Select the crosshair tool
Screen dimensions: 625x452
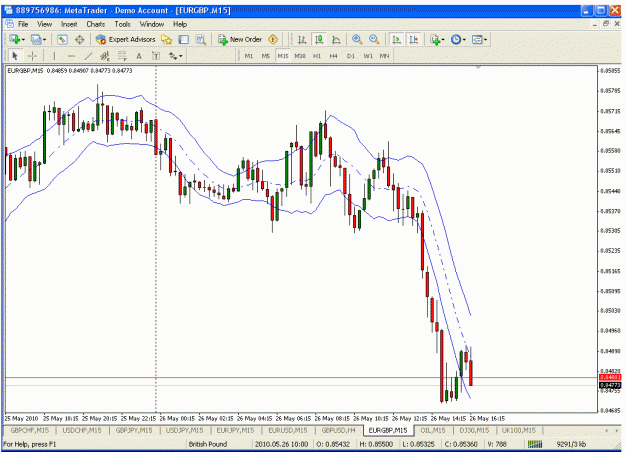click(32, 56)
